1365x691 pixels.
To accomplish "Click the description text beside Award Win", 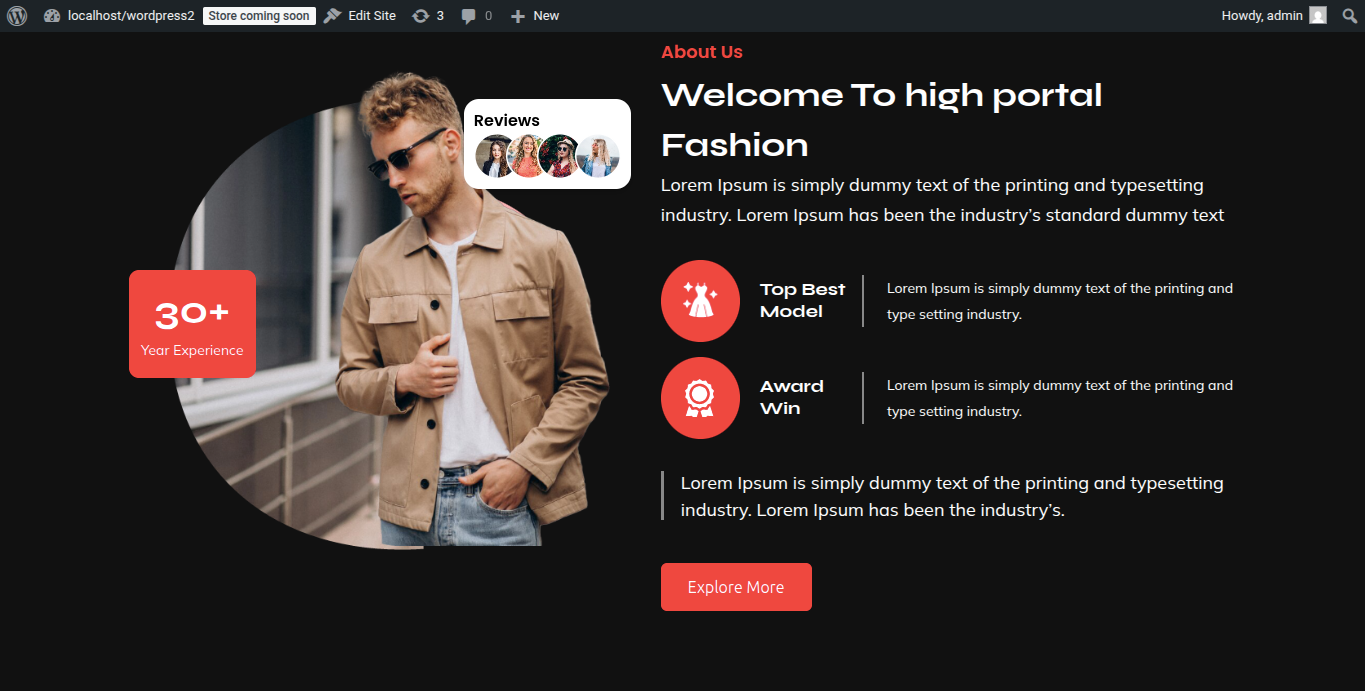I will [x=1060, y=398].
